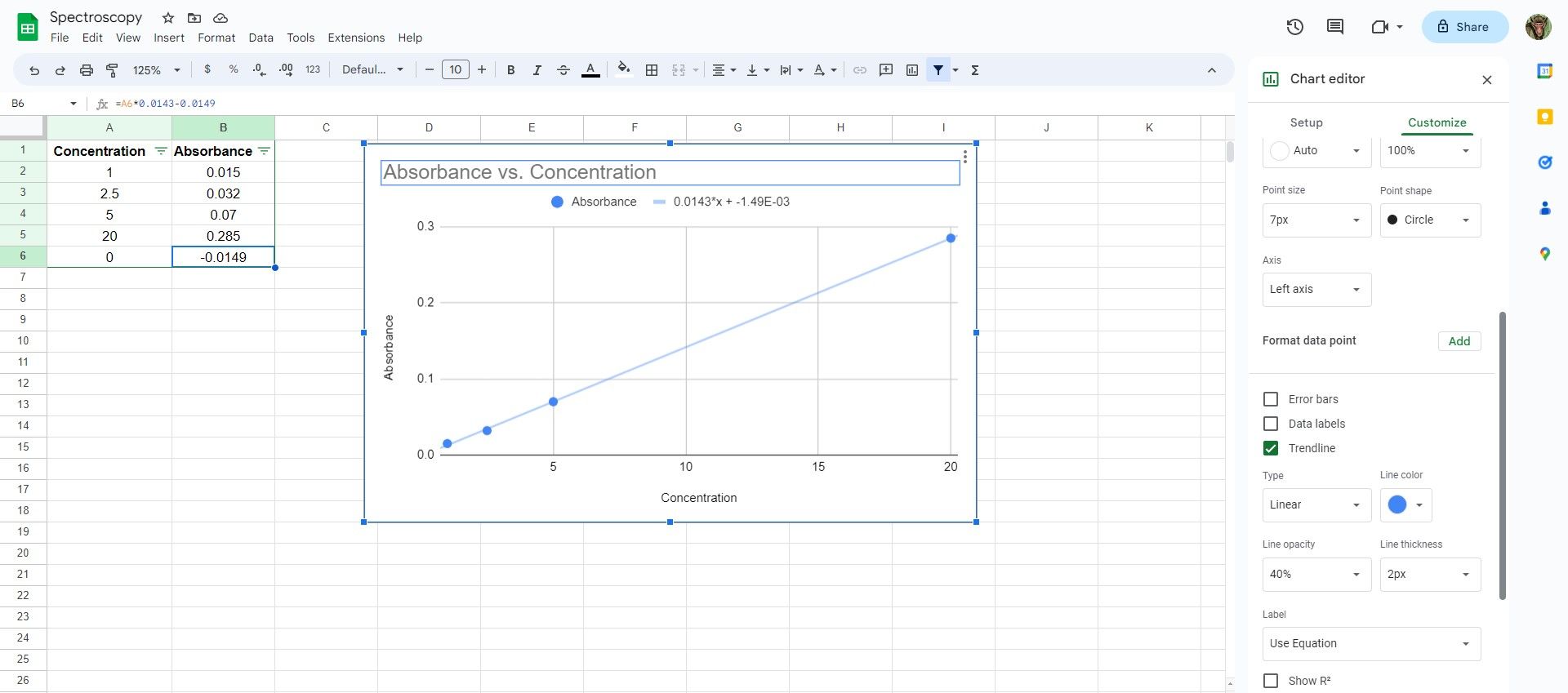Screen dimensions: 1568x693
Task: Open the Label dropdown showing Use Equation
Action: (x=1371, y=644)
